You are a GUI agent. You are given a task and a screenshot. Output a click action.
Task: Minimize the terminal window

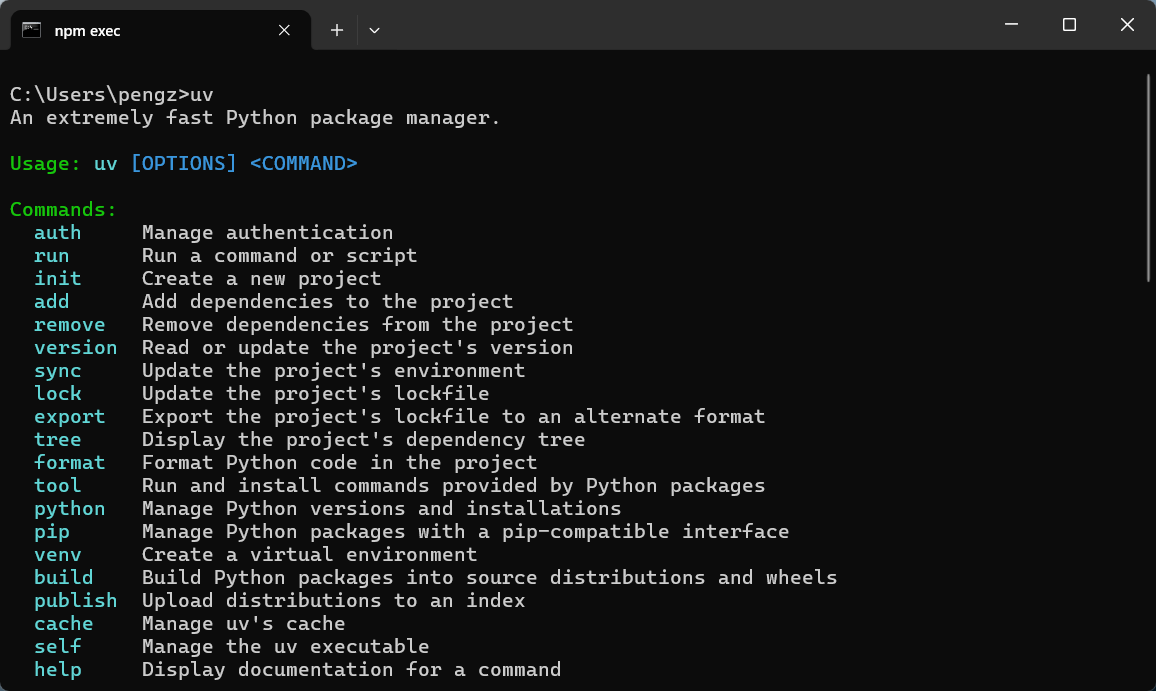coord(1011,25)
